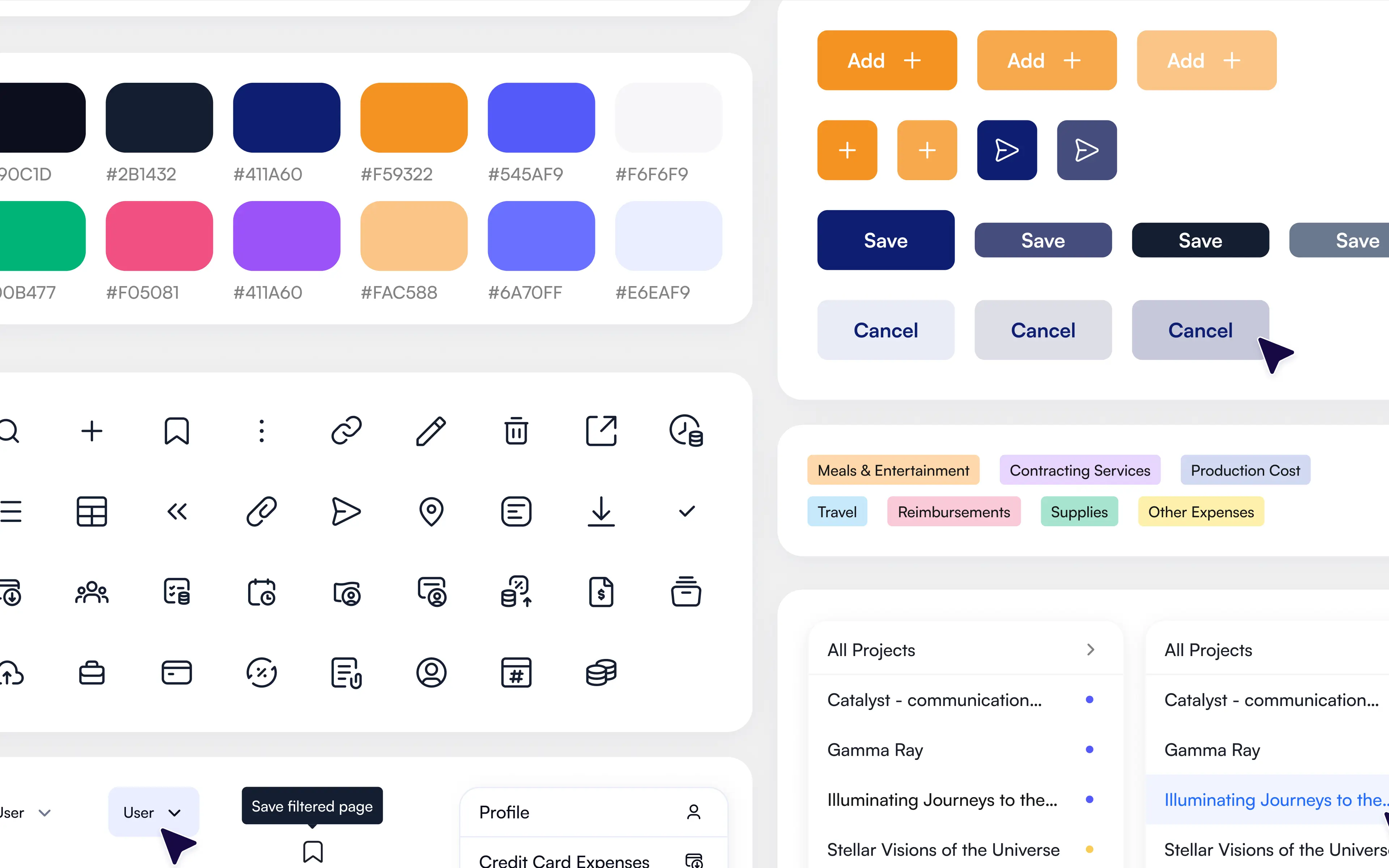Click the table grid icon

pyautogui.click(x=92, y=511)
